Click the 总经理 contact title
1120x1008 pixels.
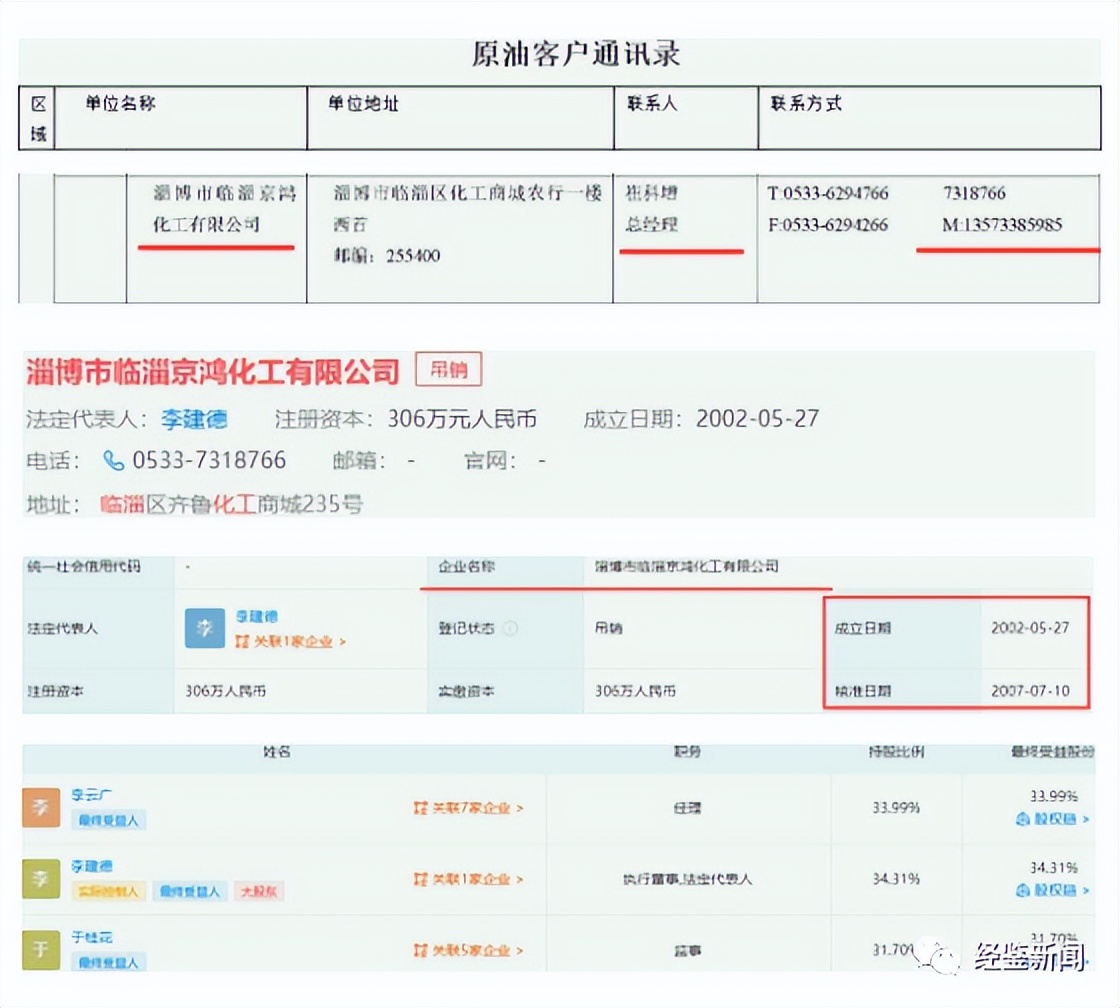click(x=651, y=224)
